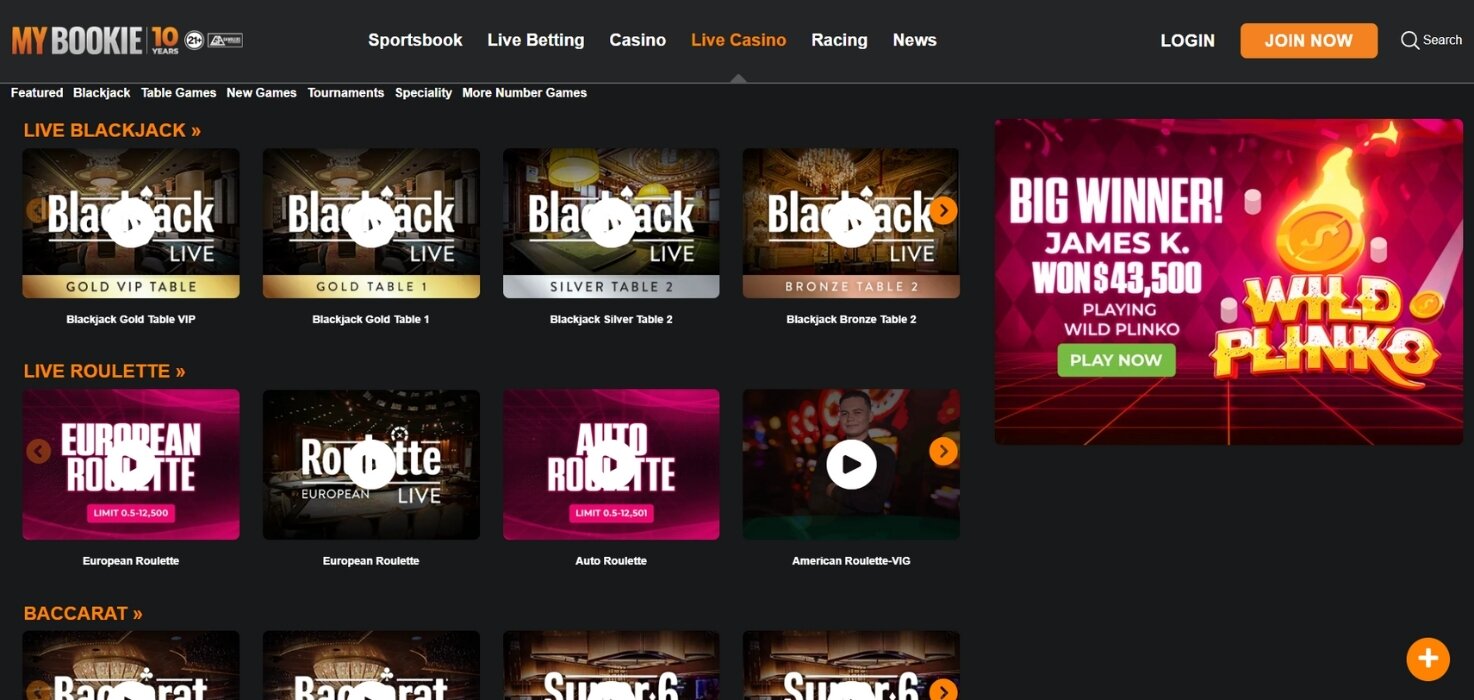This screenshot has width=1474, height=700.
Task: Select the Tournaments category tab
Action: point(346,93)
